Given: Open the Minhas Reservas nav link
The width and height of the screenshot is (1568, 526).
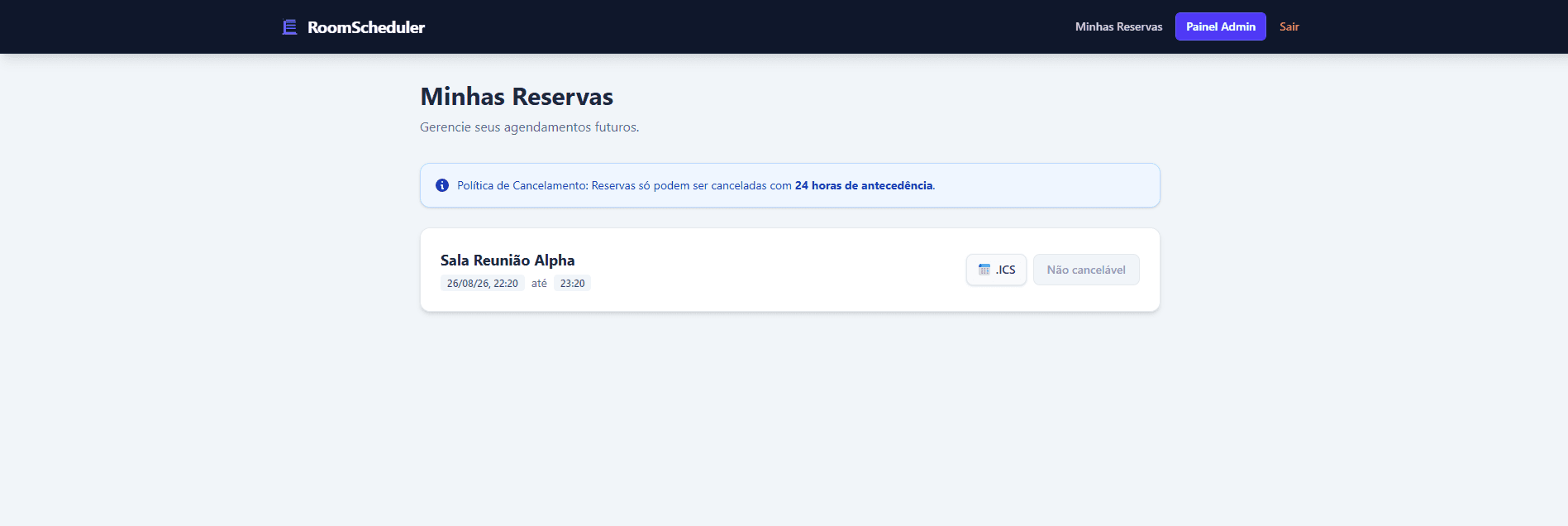Looking at the screenshot, I should (1118, 26).
